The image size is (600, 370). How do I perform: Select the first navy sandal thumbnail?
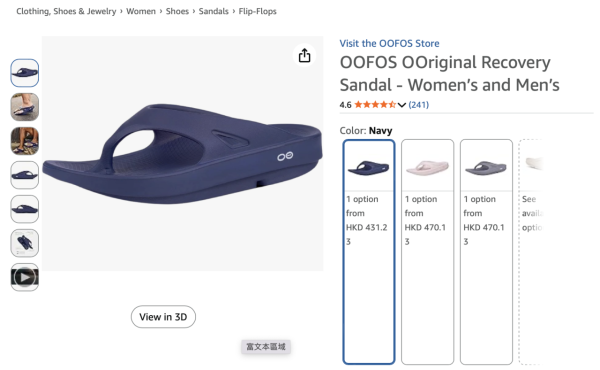click(24, 73)
